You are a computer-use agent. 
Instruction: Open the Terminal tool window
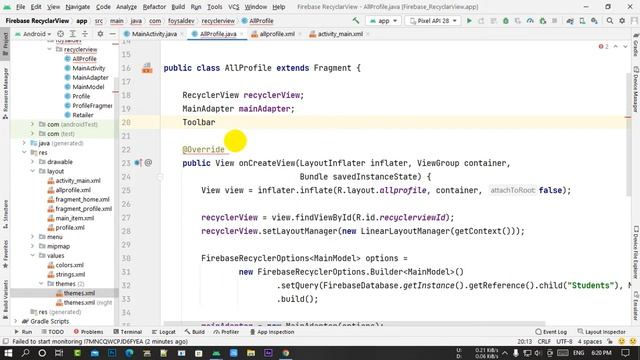(128, 332)
